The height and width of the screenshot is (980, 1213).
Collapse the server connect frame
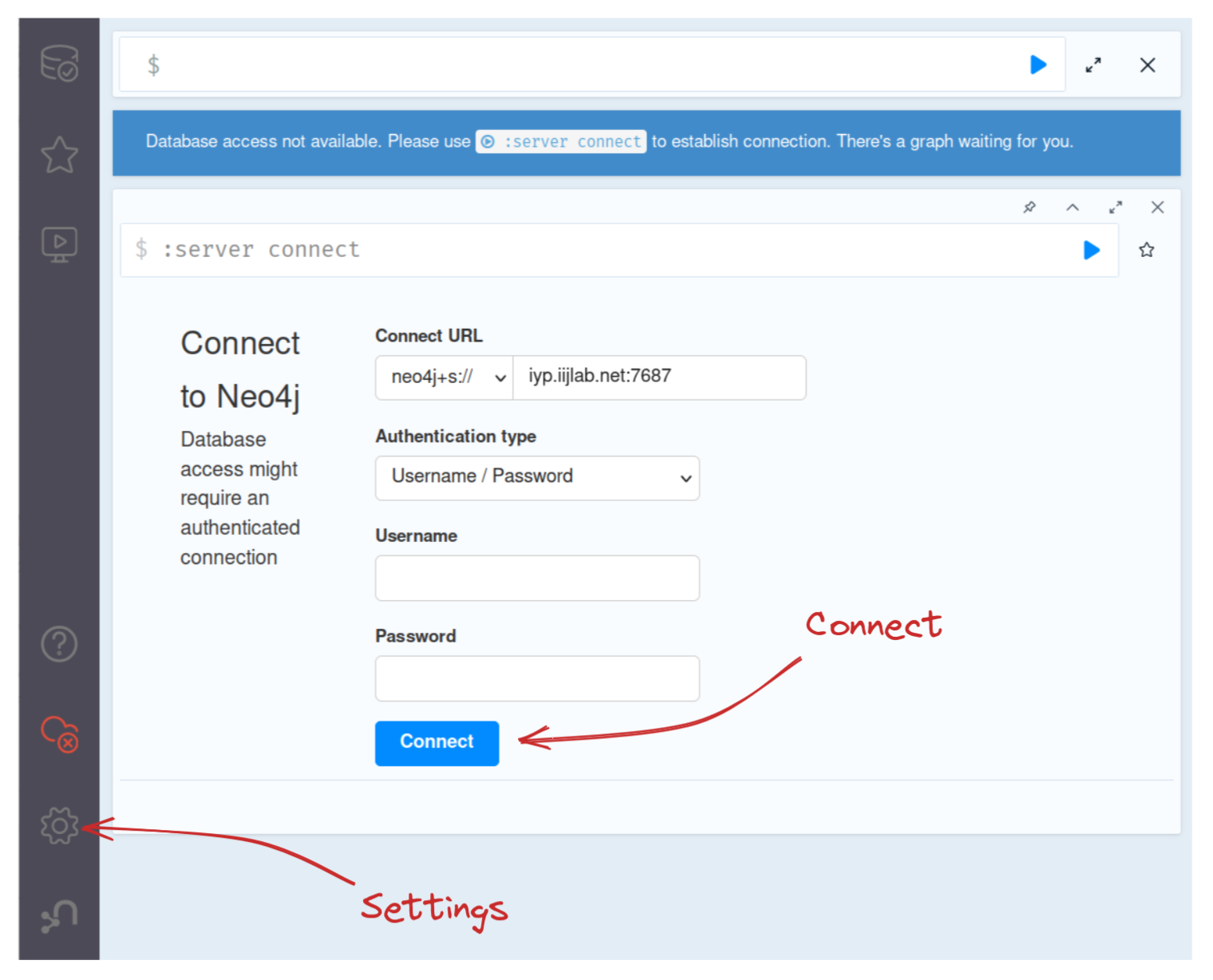point(1073,207)
